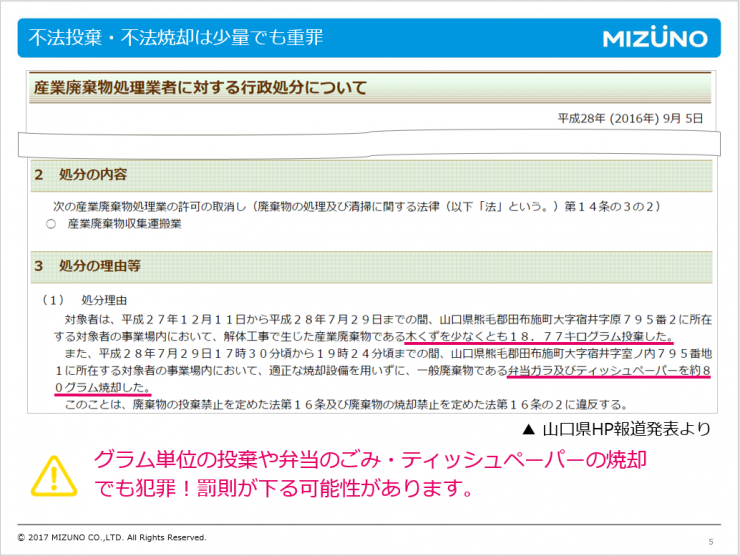Click section heading 3 処分の理由等

pos(87,266)
